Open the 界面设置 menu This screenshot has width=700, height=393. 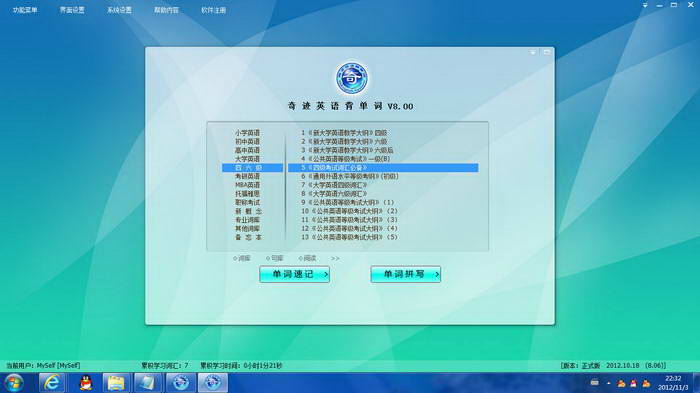(72, 10)
